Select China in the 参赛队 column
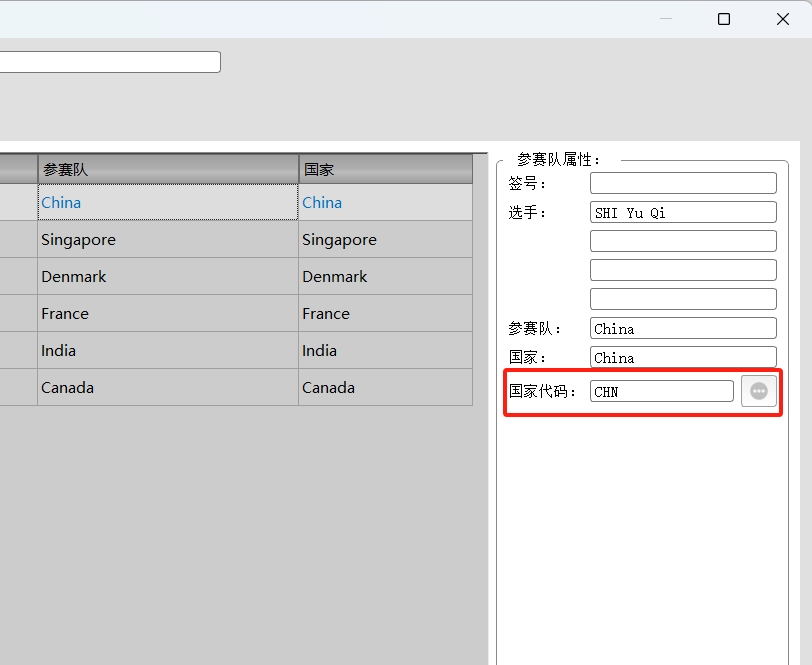The height and width of the screenshot is (665, 812). [x=61, y=202]
